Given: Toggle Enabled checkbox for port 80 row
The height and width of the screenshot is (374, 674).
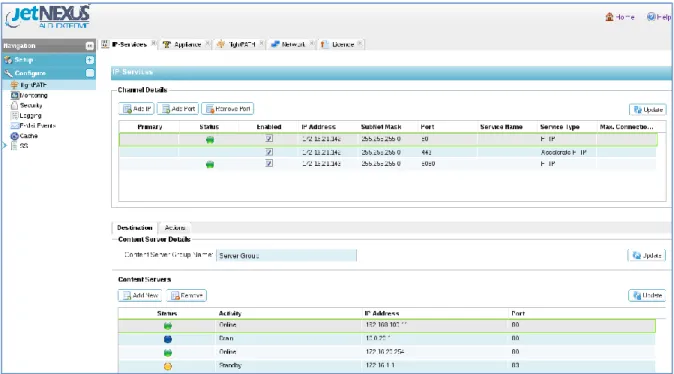Looking at the screenshot, I should click(269, 138).
